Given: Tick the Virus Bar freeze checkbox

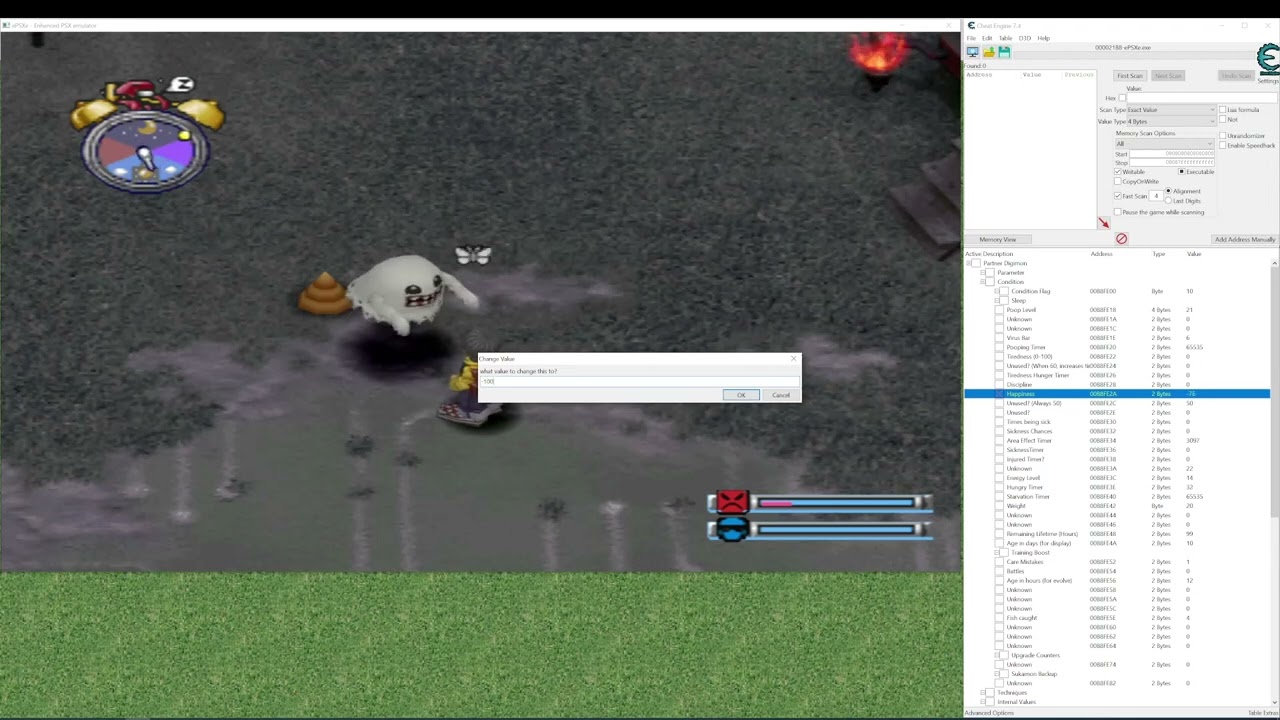Looking at the screenshot, I should point(1000,338).
